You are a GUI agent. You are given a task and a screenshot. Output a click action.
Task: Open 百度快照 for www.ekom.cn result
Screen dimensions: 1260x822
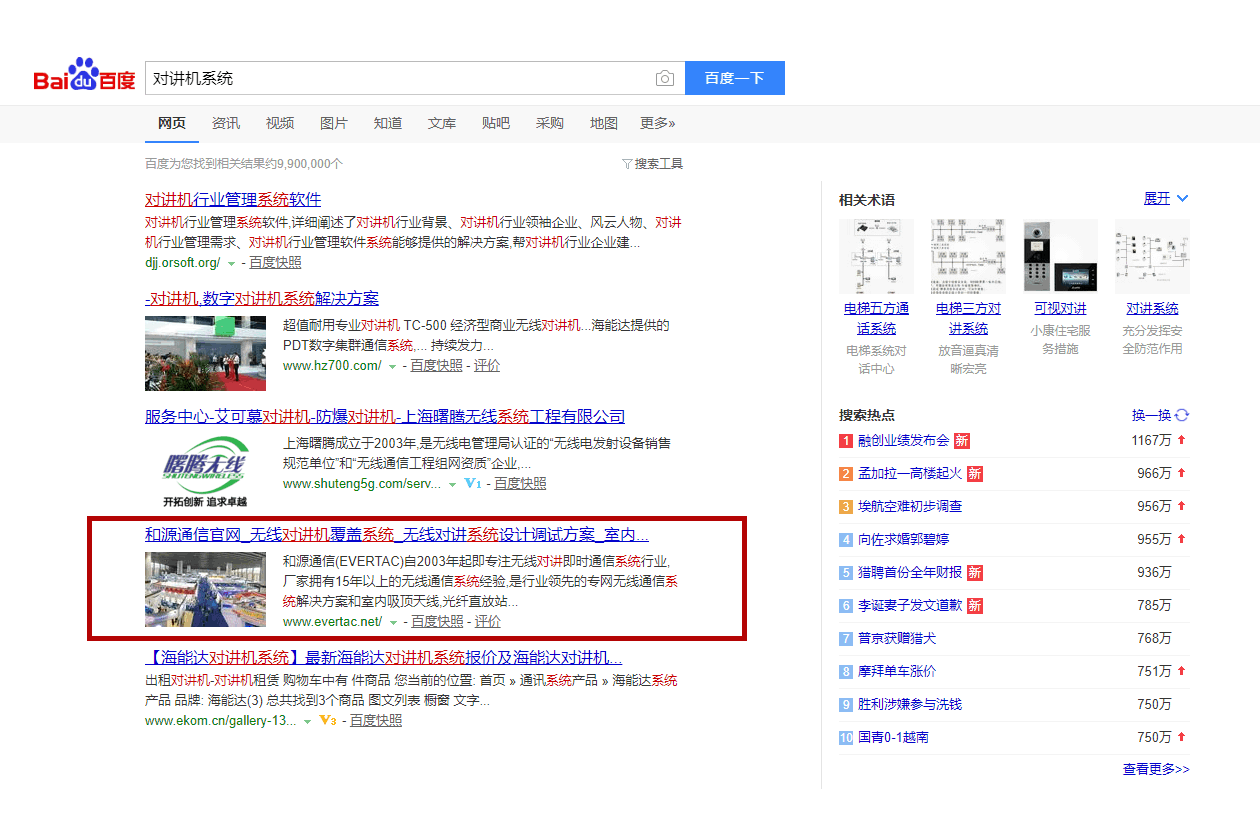click(x=376, y=720)
